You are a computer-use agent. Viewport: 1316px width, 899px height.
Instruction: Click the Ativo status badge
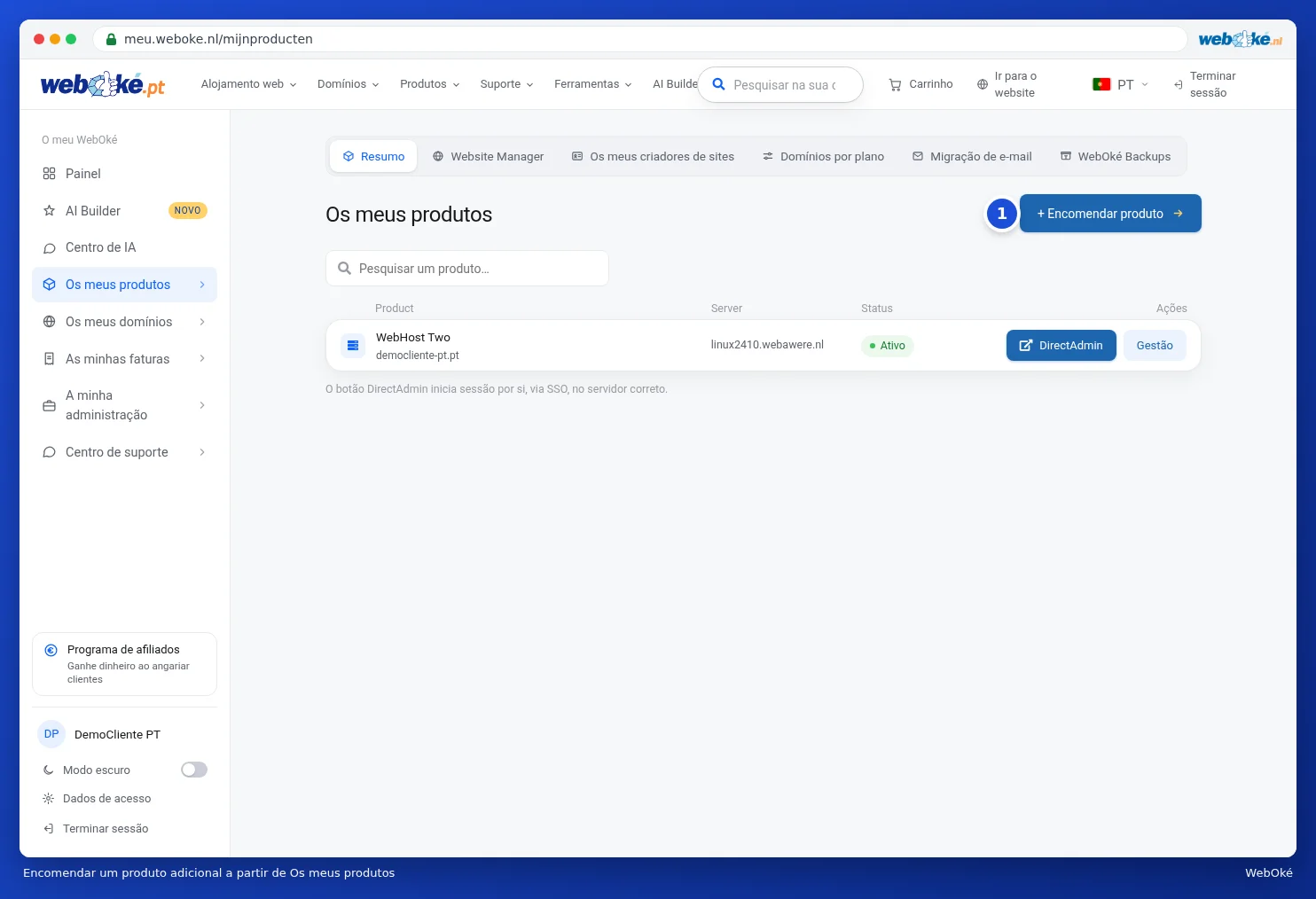tap(887, 346)
